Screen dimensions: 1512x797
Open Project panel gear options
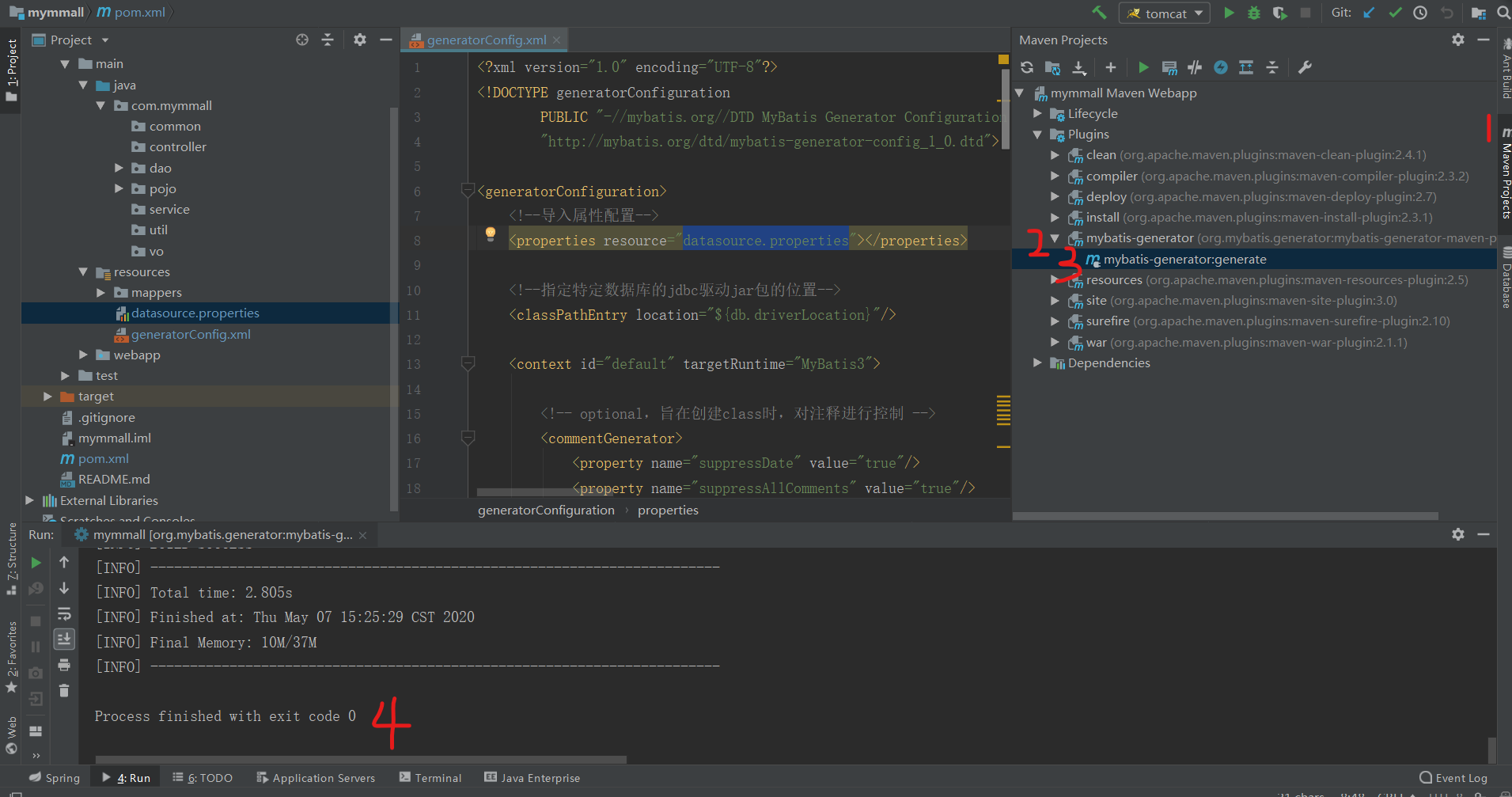pyautogui.click(x=360, y=40)
